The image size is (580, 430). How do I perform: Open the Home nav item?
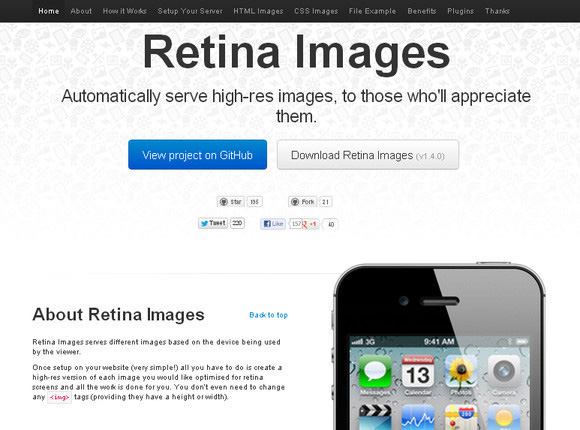point(48,11)
